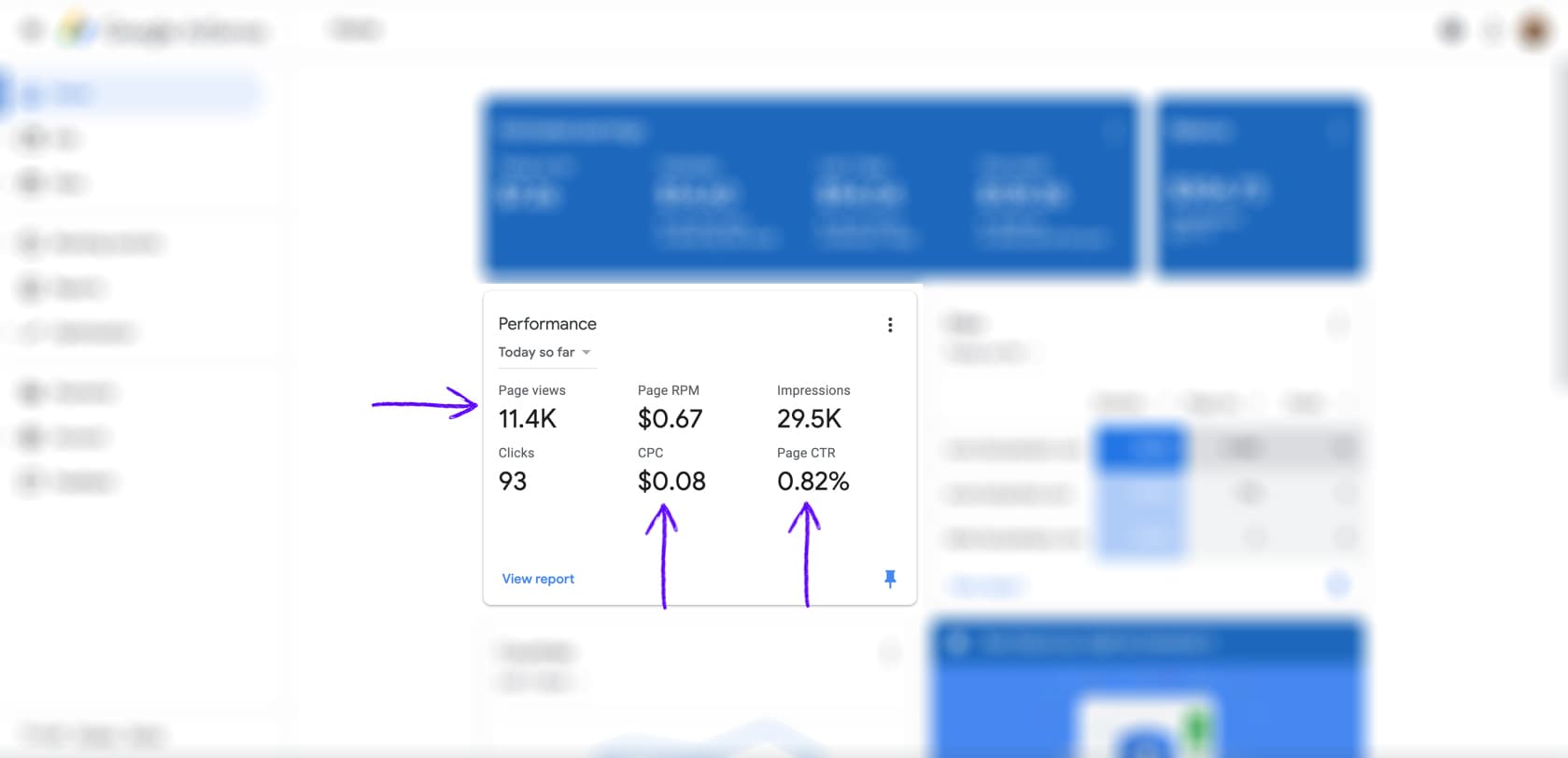This screenshot has width=1568, height=758.
Task: Click the Clicks value 93
Action: [x=513, y=482]
